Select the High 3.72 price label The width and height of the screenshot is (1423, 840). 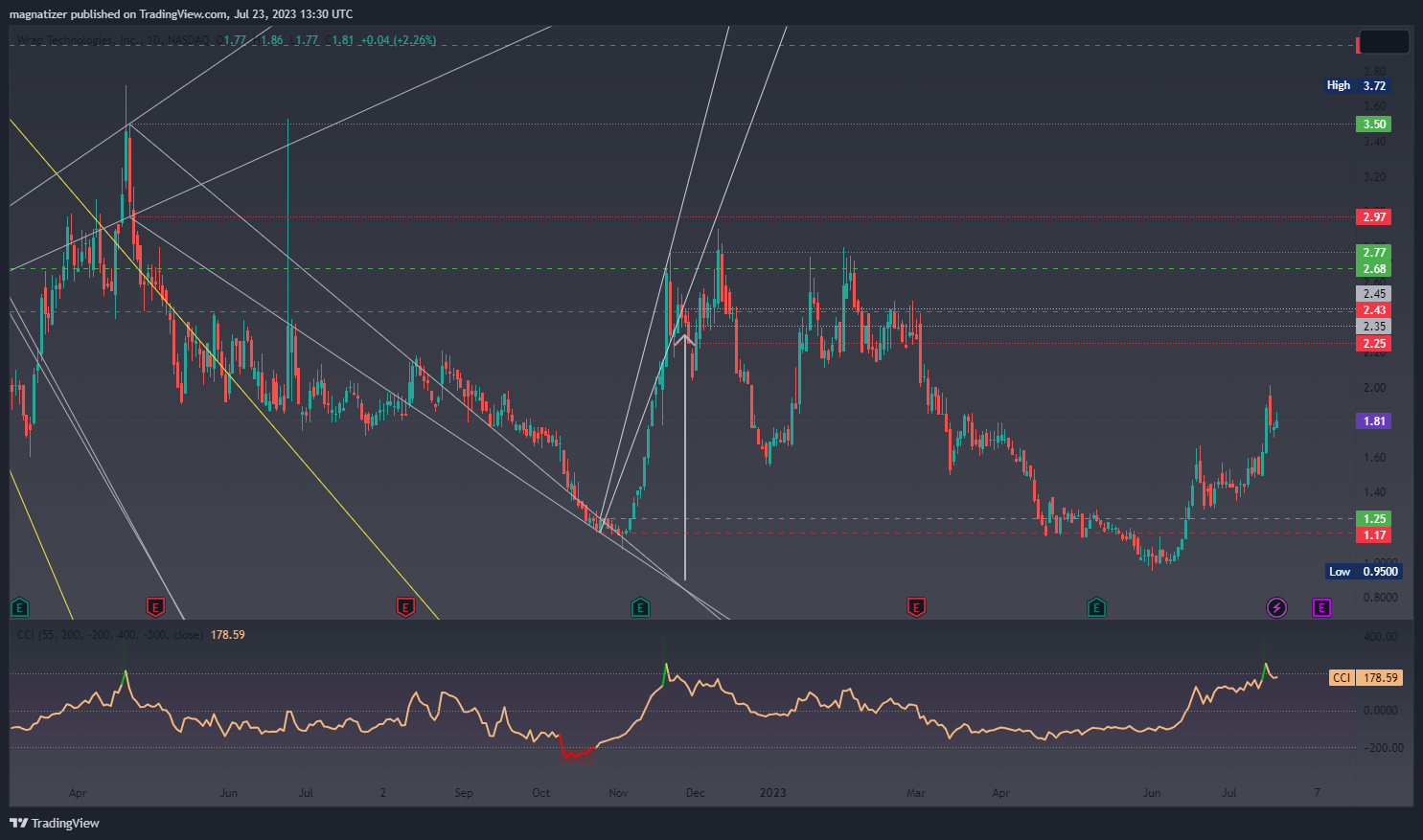click(1356, 85)
